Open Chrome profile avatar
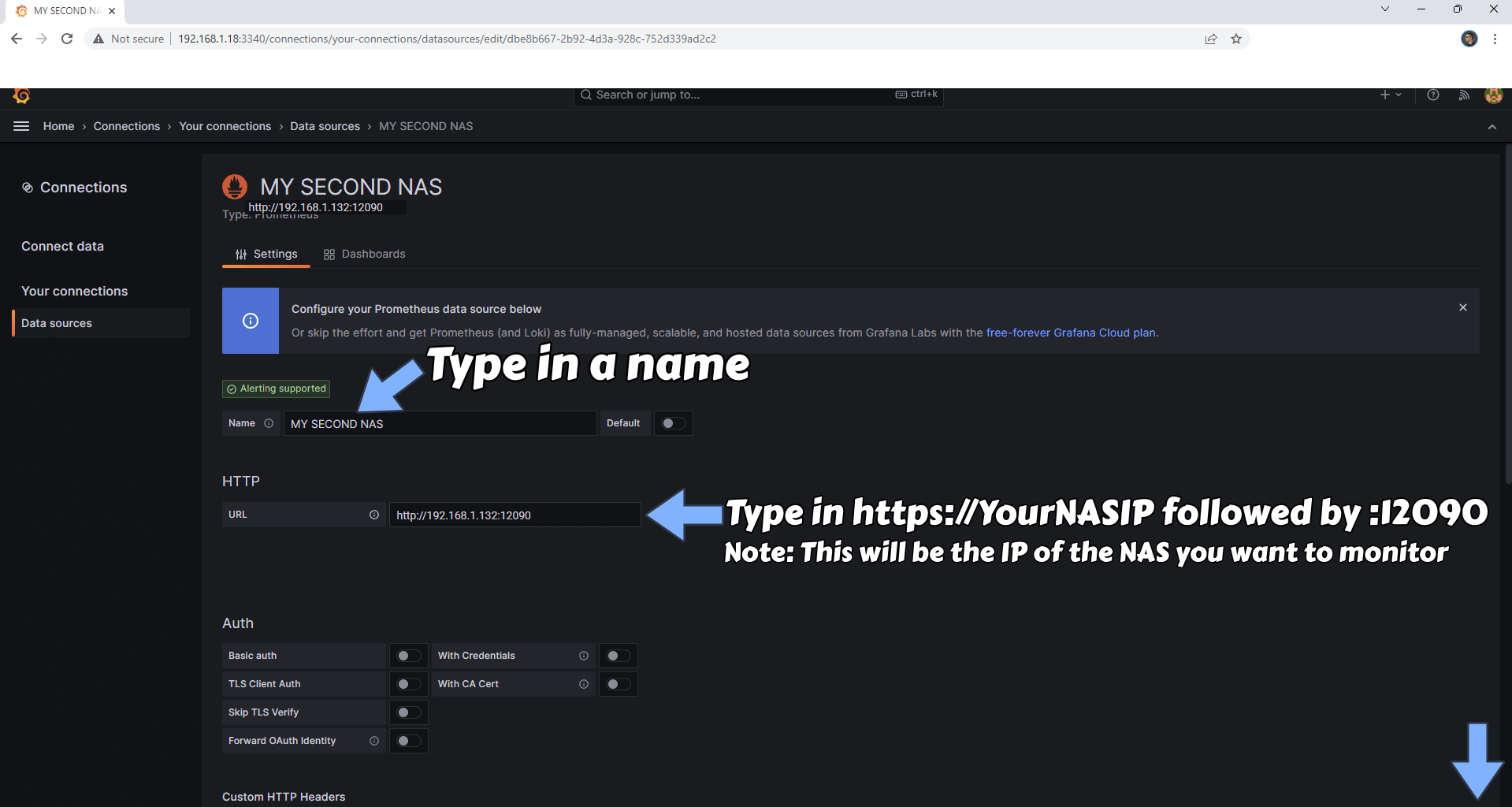The height and width of the screenshot is (807, 1512). click(1469, 39)
